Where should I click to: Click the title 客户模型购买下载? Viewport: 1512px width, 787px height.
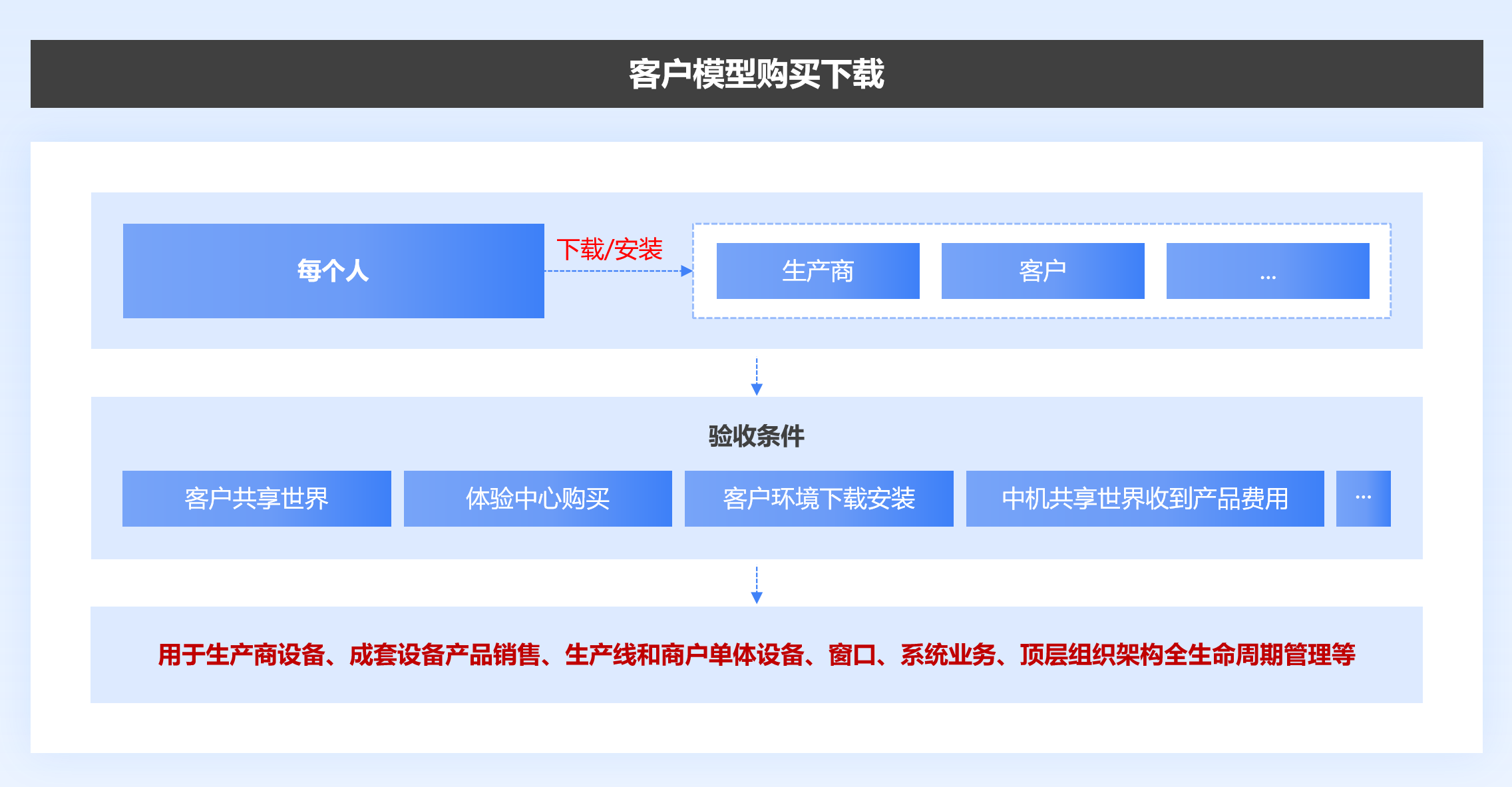(756, 74)
